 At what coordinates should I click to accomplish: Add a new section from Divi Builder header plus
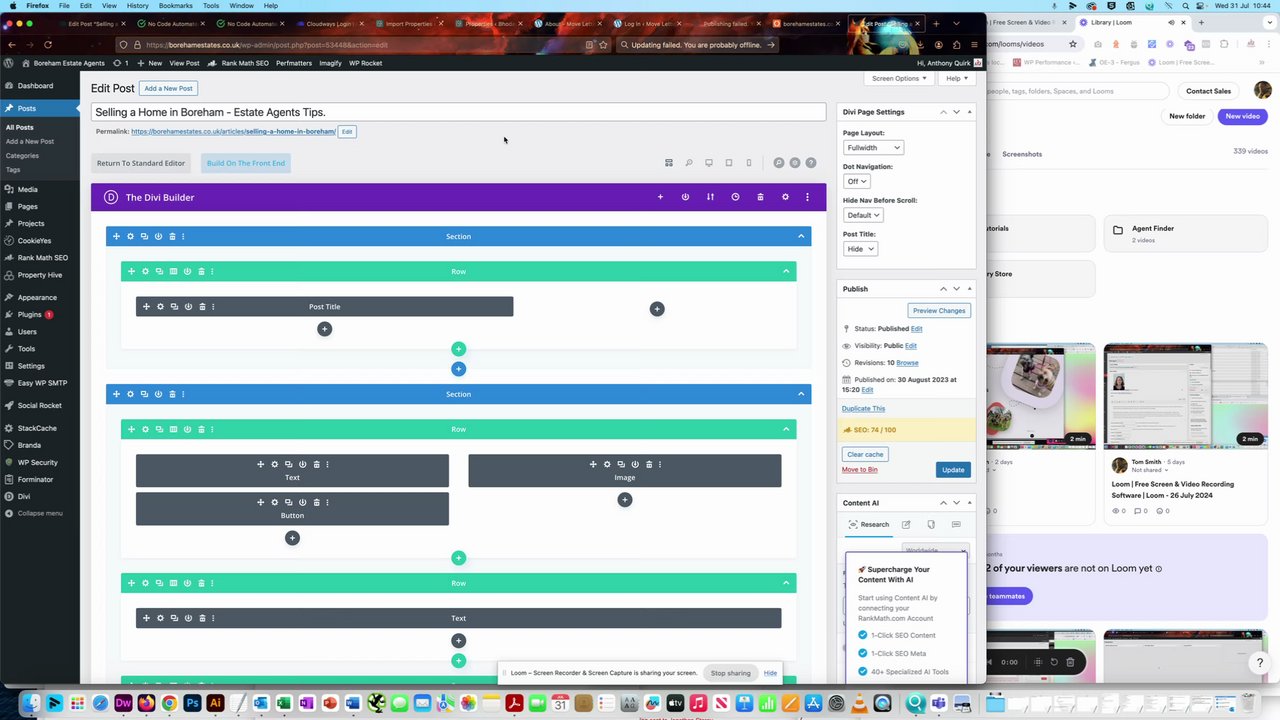pos(660,197)
